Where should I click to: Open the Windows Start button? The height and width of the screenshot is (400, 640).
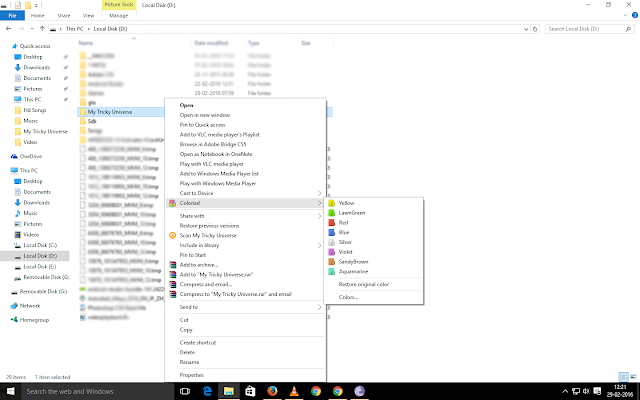(10, 391)
